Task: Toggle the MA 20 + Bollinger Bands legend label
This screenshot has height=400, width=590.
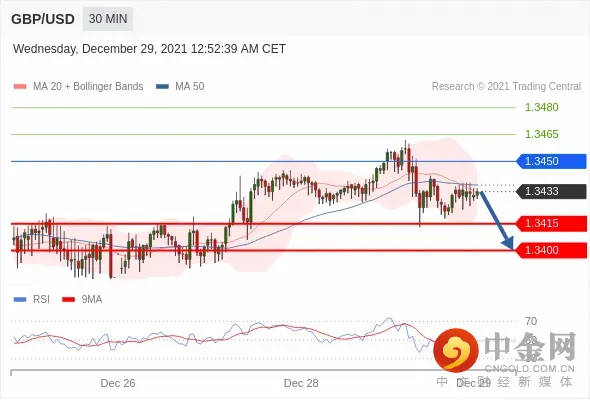Action: 88,87
